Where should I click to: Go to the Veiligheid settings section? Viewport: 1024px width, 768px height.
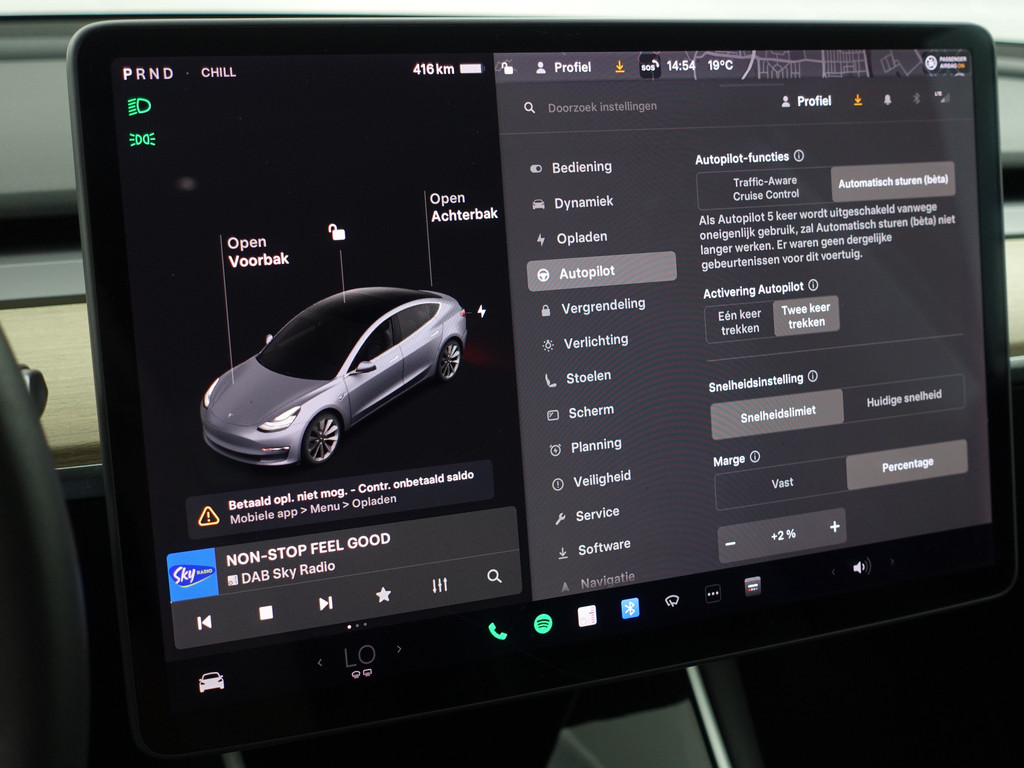point(601,479)
